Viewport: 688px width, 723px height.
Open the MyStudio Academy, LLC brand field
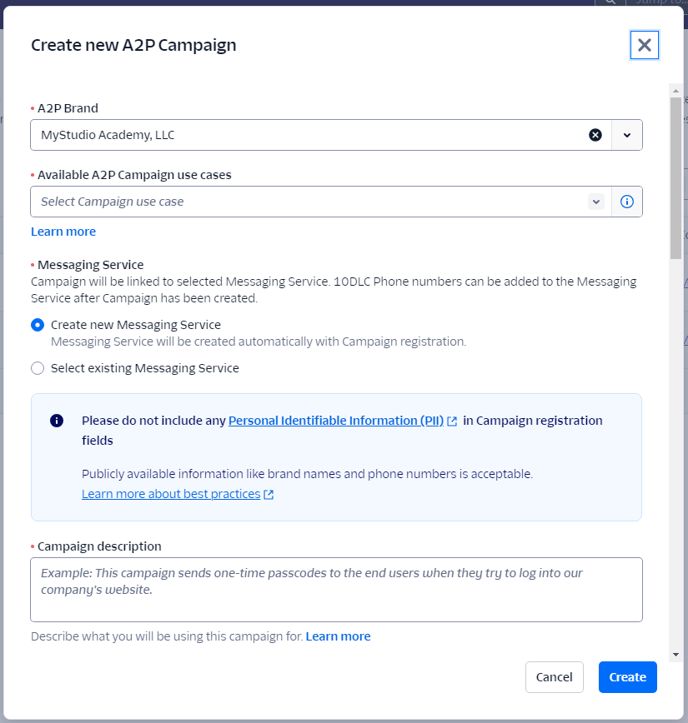pos(320,135)
